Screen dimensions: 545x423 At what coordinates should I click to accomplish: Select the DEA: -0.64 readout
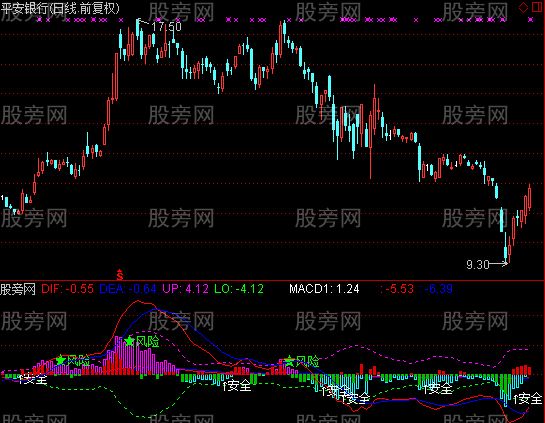click(x=128, y=289)
